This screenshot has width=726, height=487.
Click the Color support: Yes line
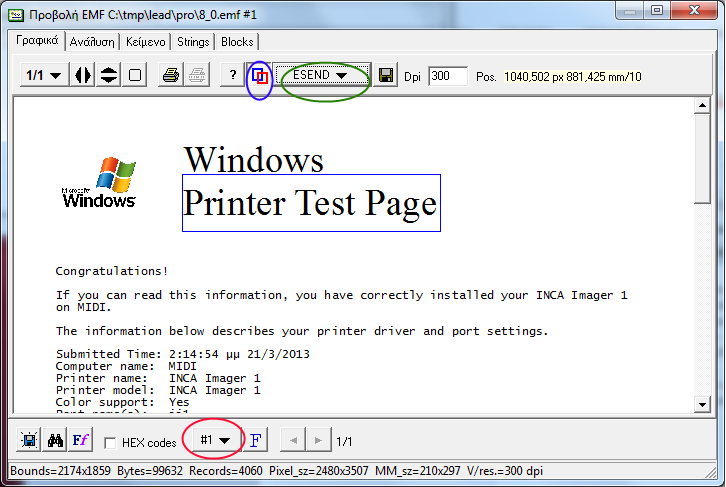pos(122,402)
